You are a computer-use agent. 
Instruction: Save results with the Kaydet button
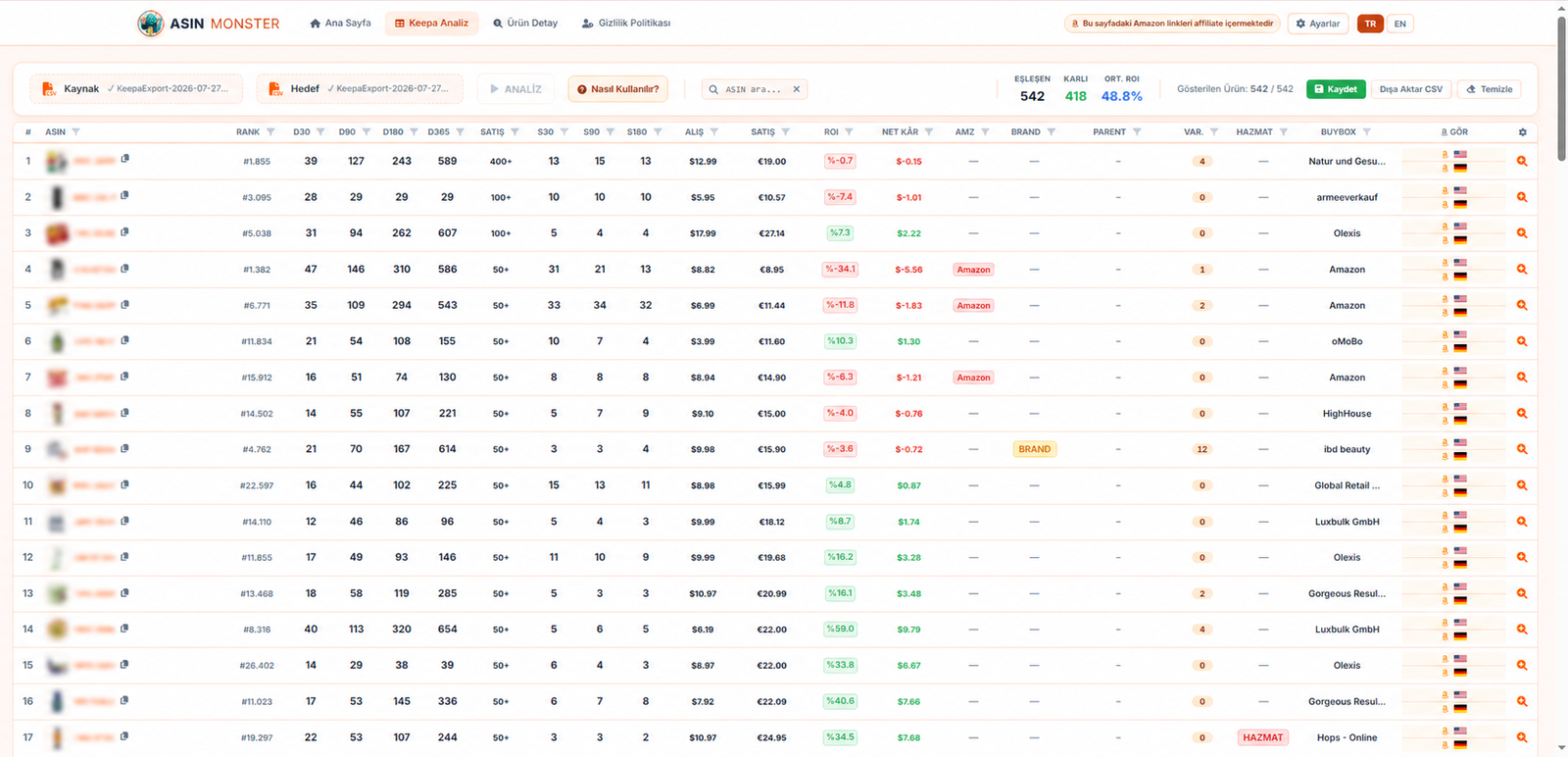pyautogui.click(x=1336, y=89)
